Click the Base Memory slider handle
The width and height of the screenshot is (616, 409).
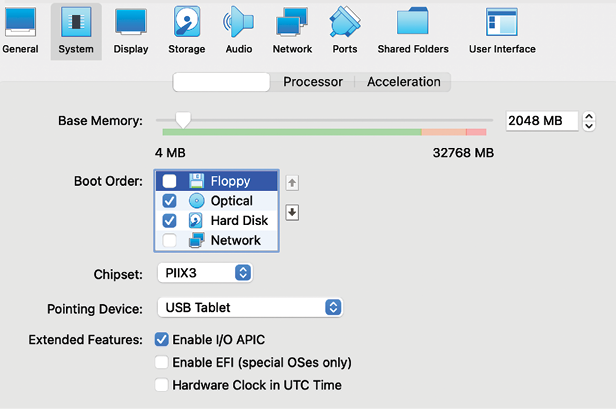[183, 120]
